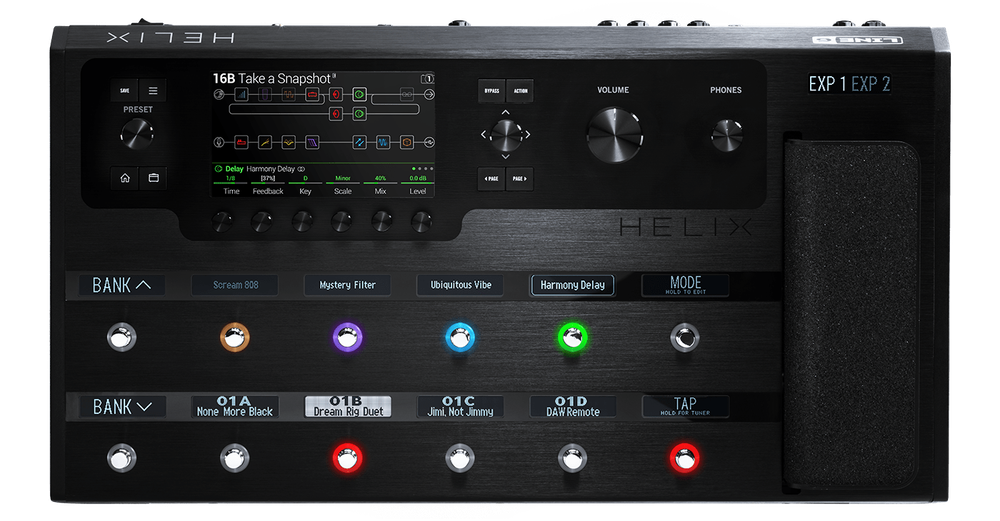The height and width of the screenshot is (521, 1000).
Task: Select the 01D DAW Remote scribble strip
Action: click(x=573, y=406)
